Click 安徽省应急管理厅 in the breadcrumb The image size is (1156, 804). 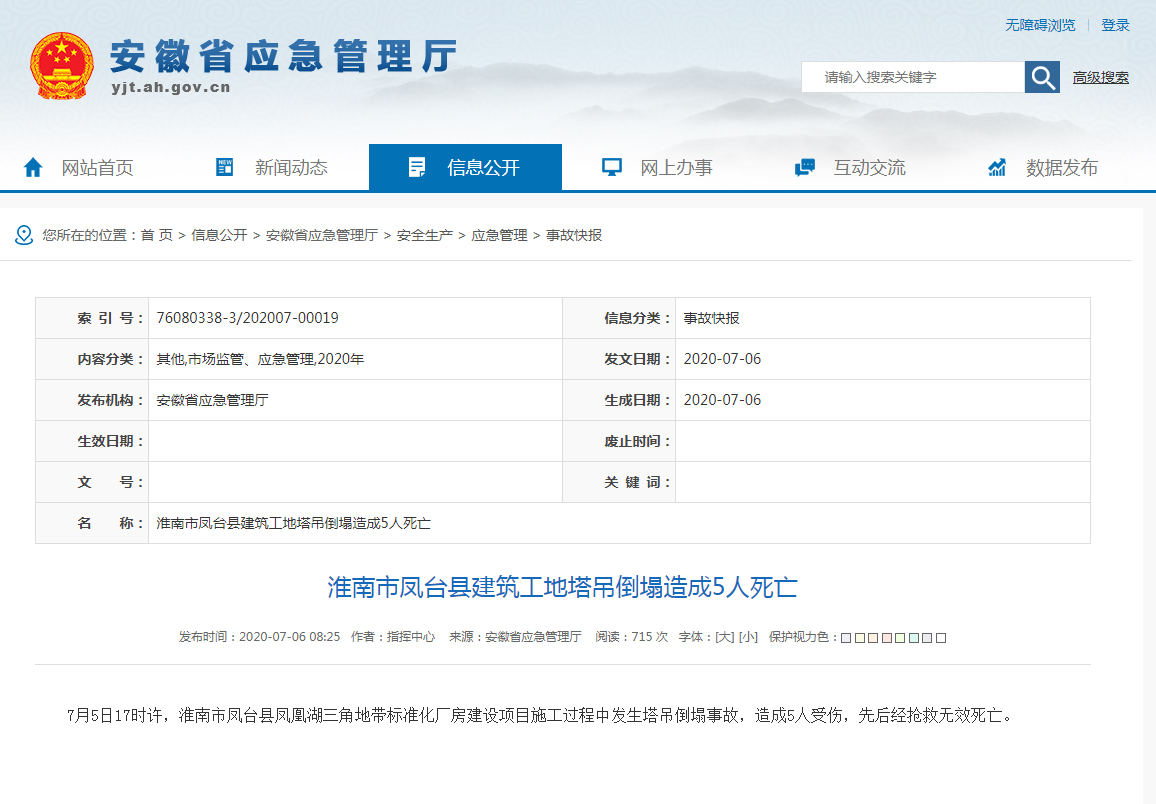(x=321, y=235)
